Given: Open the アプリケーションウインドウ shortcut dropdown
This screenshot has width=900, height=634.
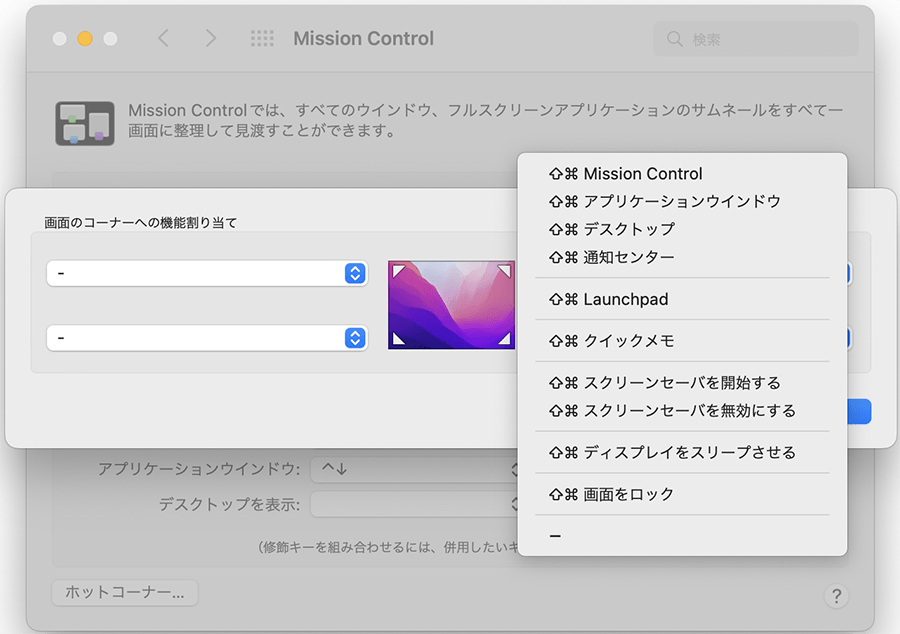Looking at the screenshot, I should 414,470.
